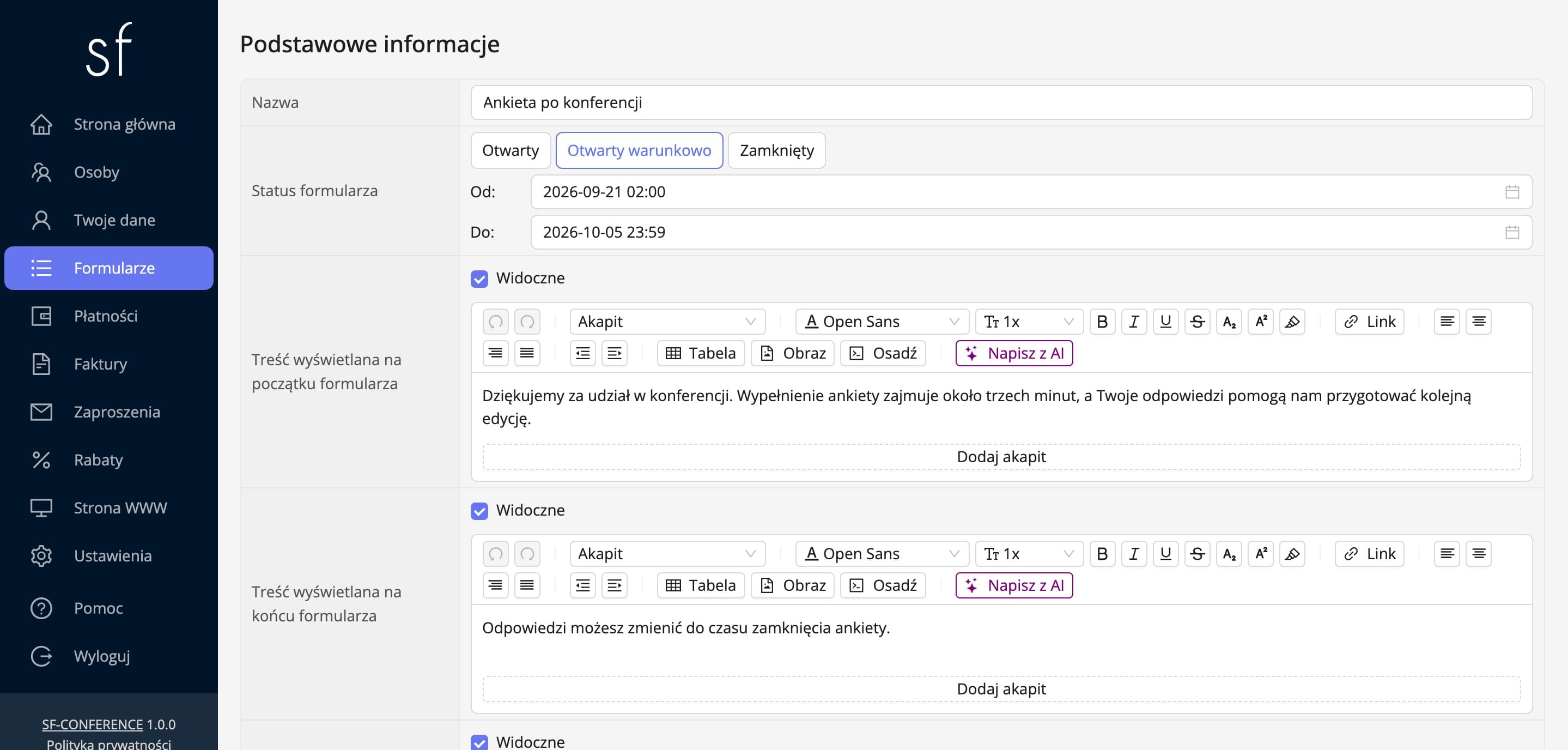1568x750 pixels.
Task: Insert Tabela in the start-of-form editor
Action: pos(701,353)
